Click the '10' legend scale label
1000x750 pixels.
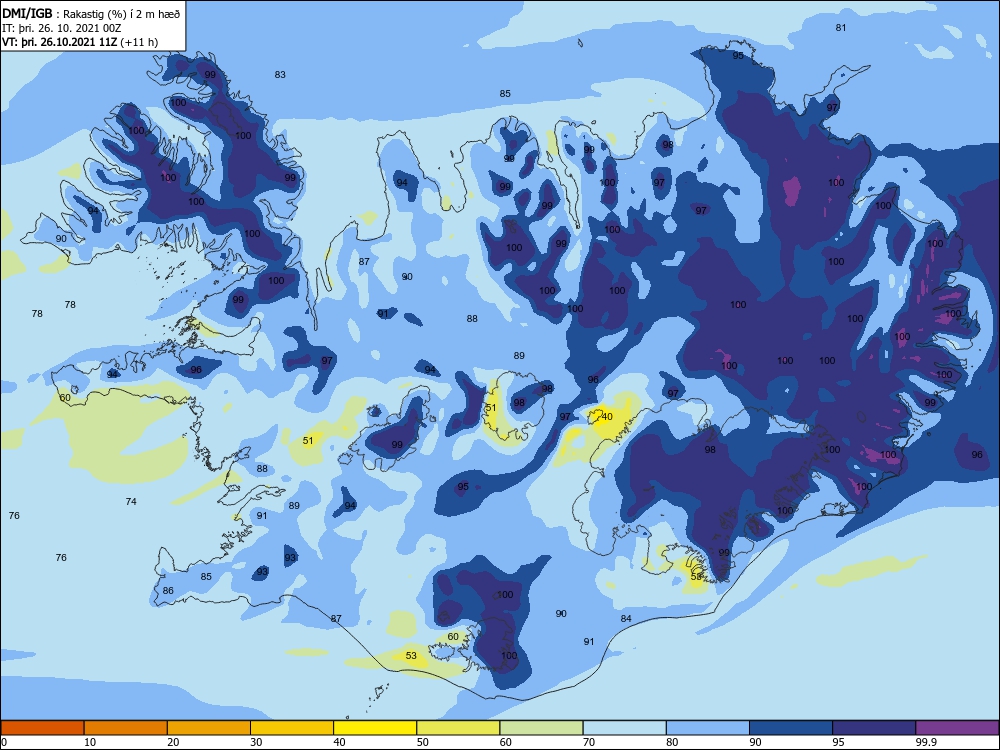[x=90, y=742]
